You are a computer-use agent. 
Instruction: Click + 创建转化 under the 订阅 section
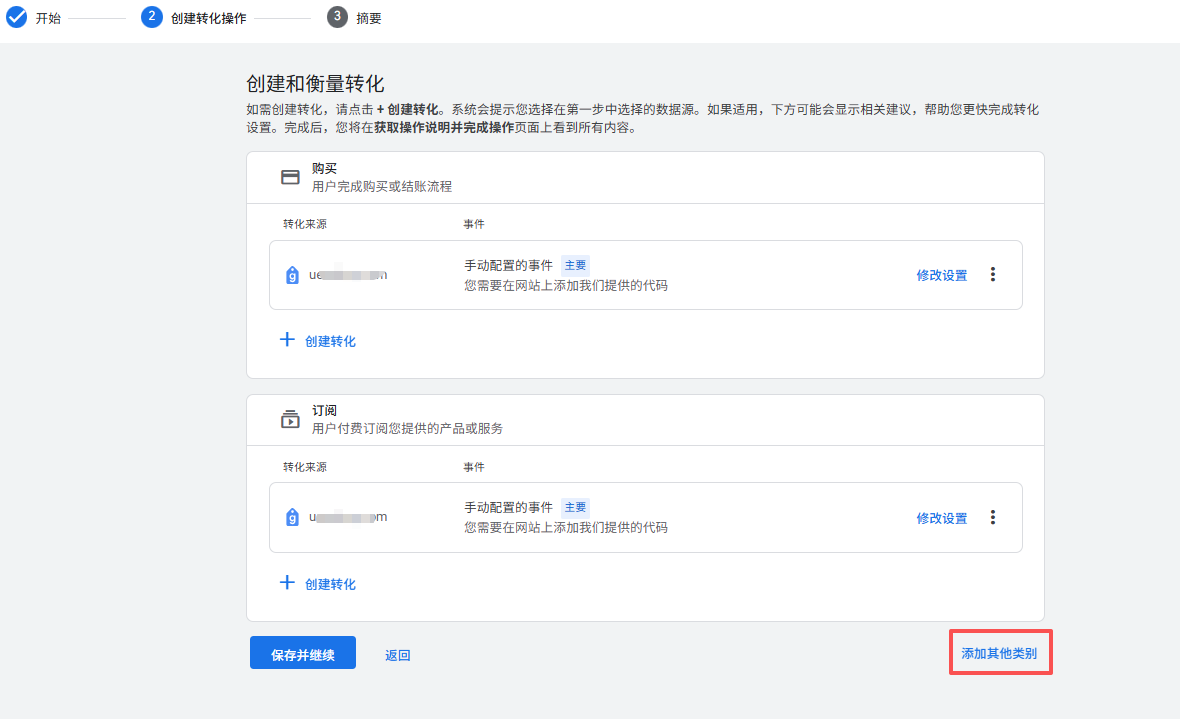coord(318,583)
